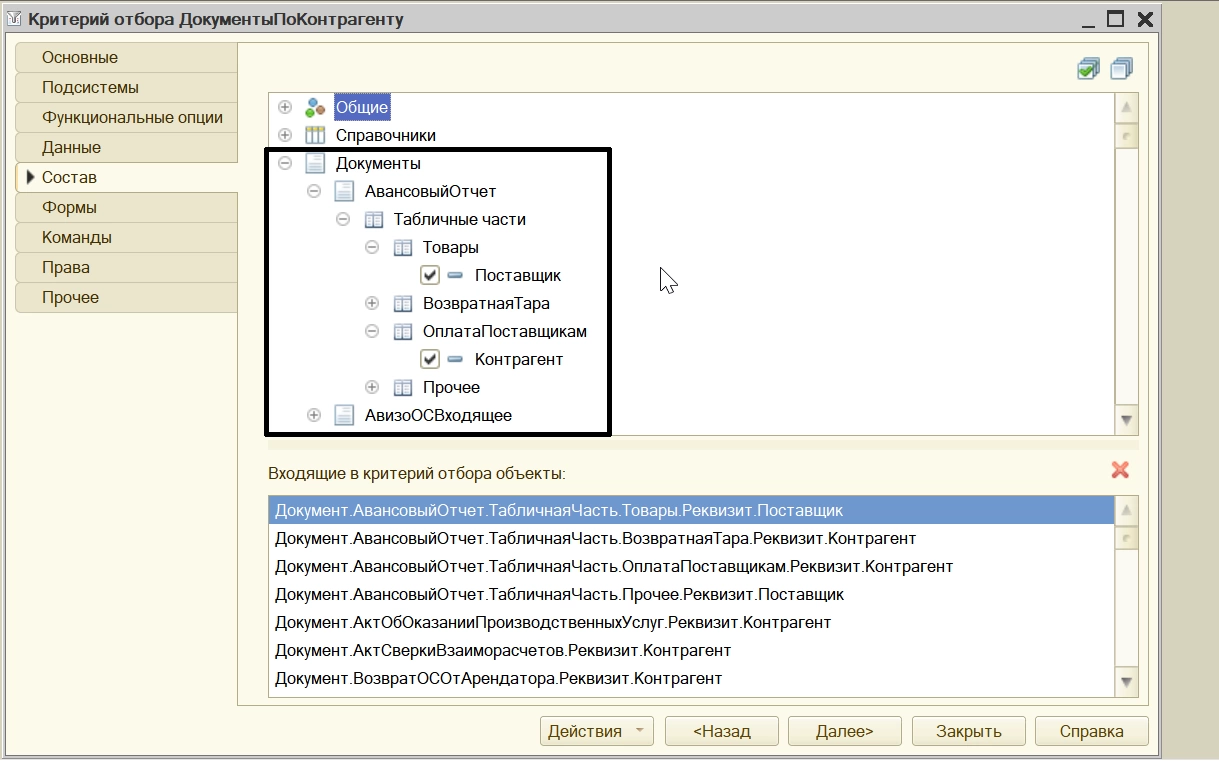Select the ВозвратнаяТара tree label
This screenshot has width=1219, height=761.
click(486, 303)
